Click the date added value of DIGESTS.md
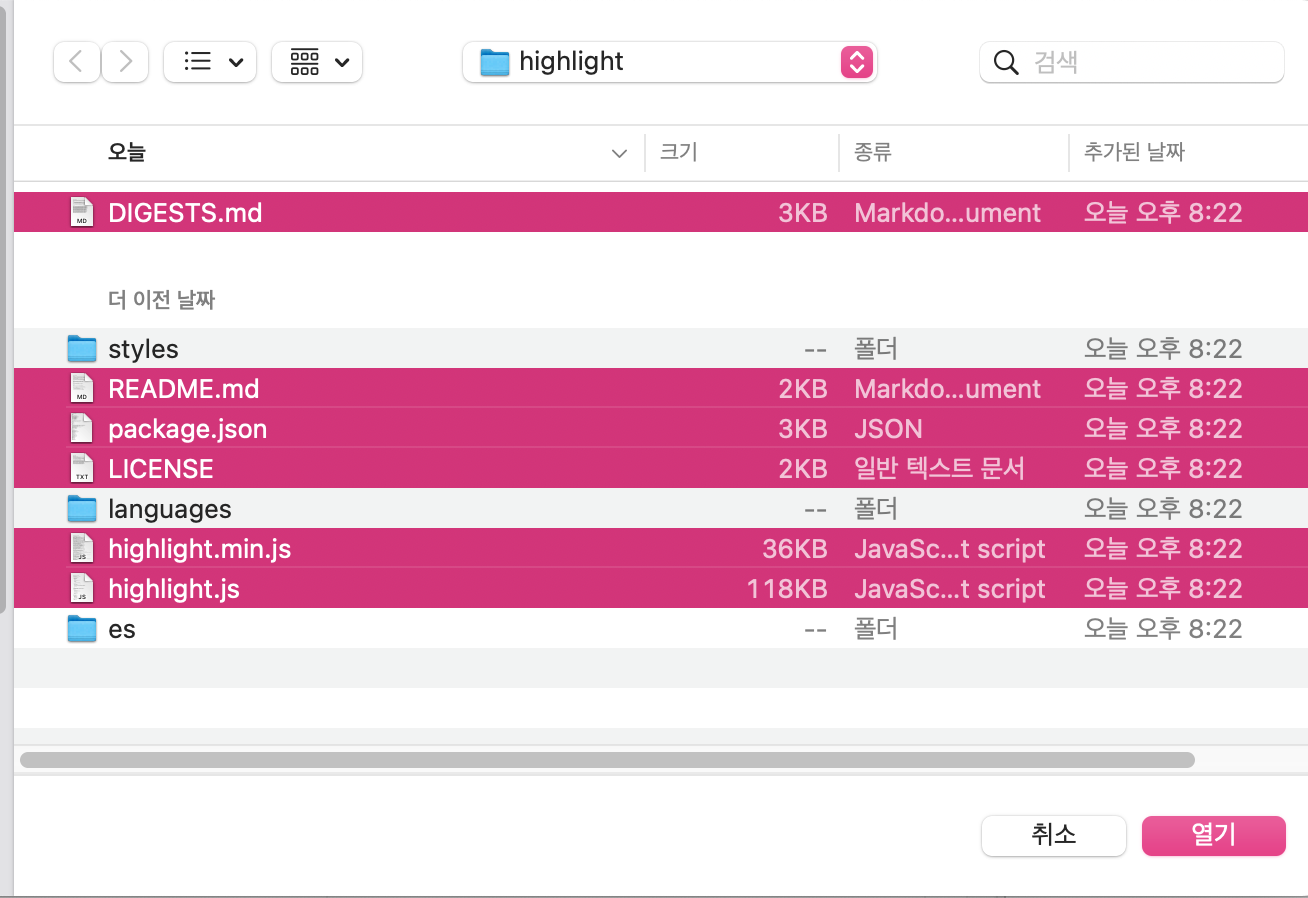The image size is (1308, 898). [1163, 213]
